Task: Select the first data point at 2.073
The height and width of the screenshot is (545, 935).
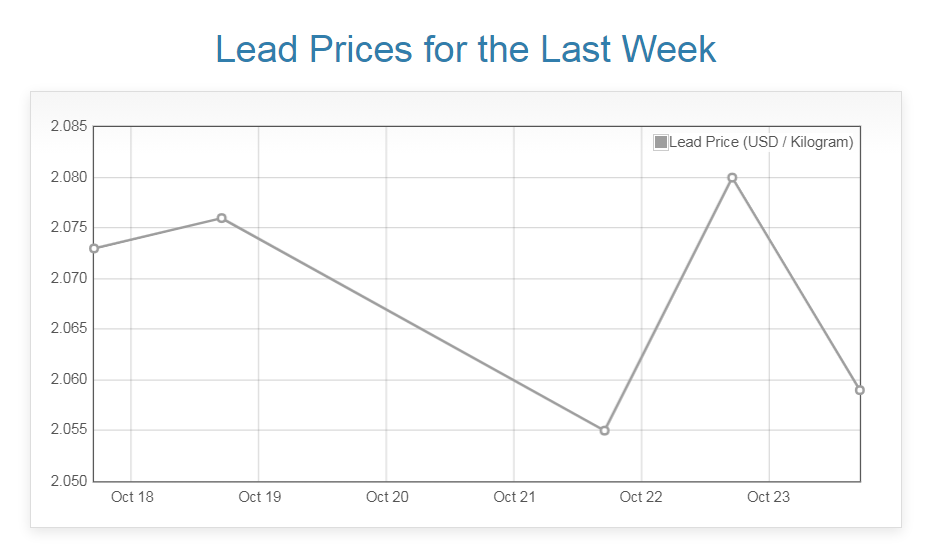Action: coord(94,248)
